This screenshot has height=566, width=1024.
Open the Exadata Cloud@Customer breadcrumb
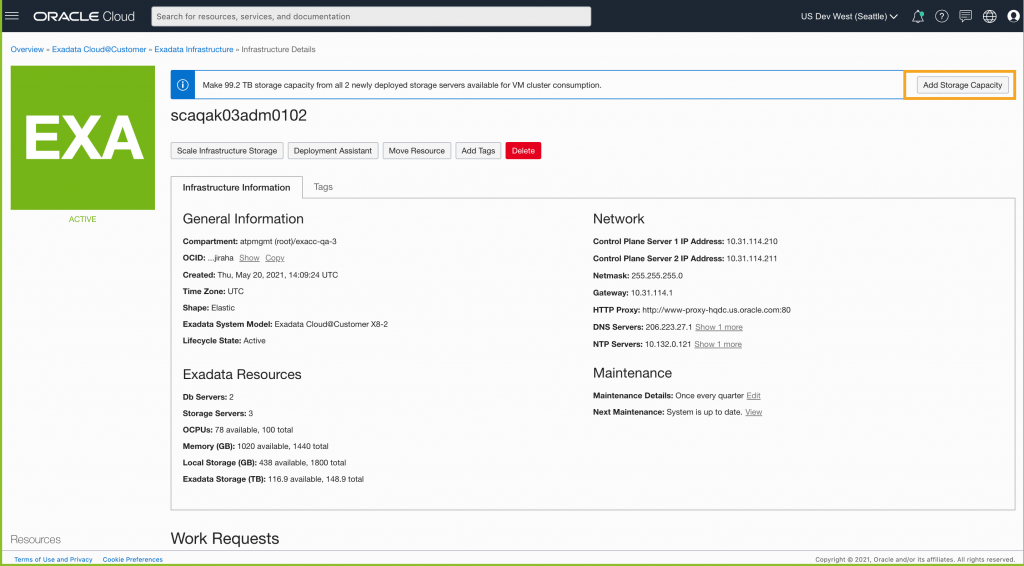click(99, 50)
